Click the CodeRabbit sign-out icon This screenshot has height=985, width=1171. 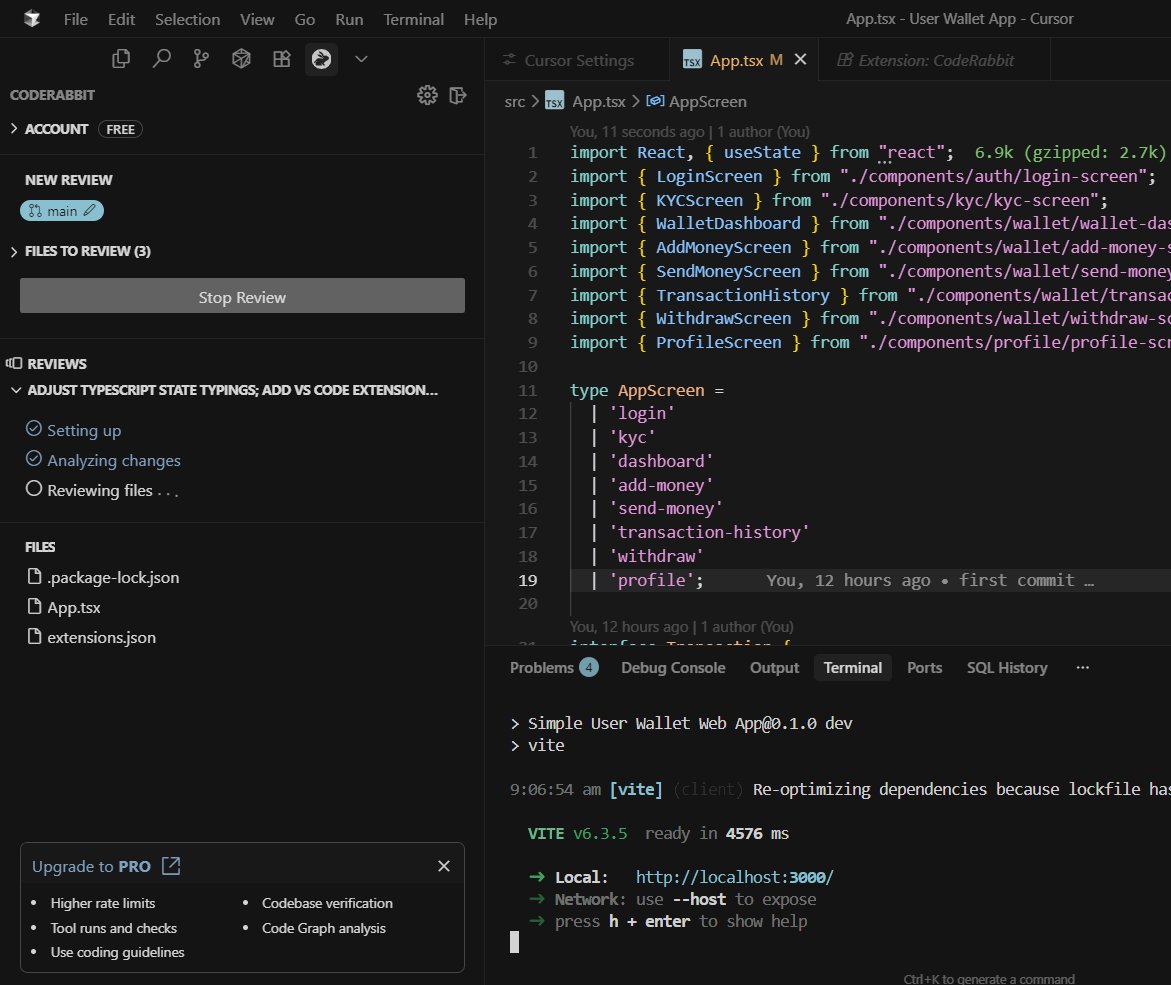(458, 95)
